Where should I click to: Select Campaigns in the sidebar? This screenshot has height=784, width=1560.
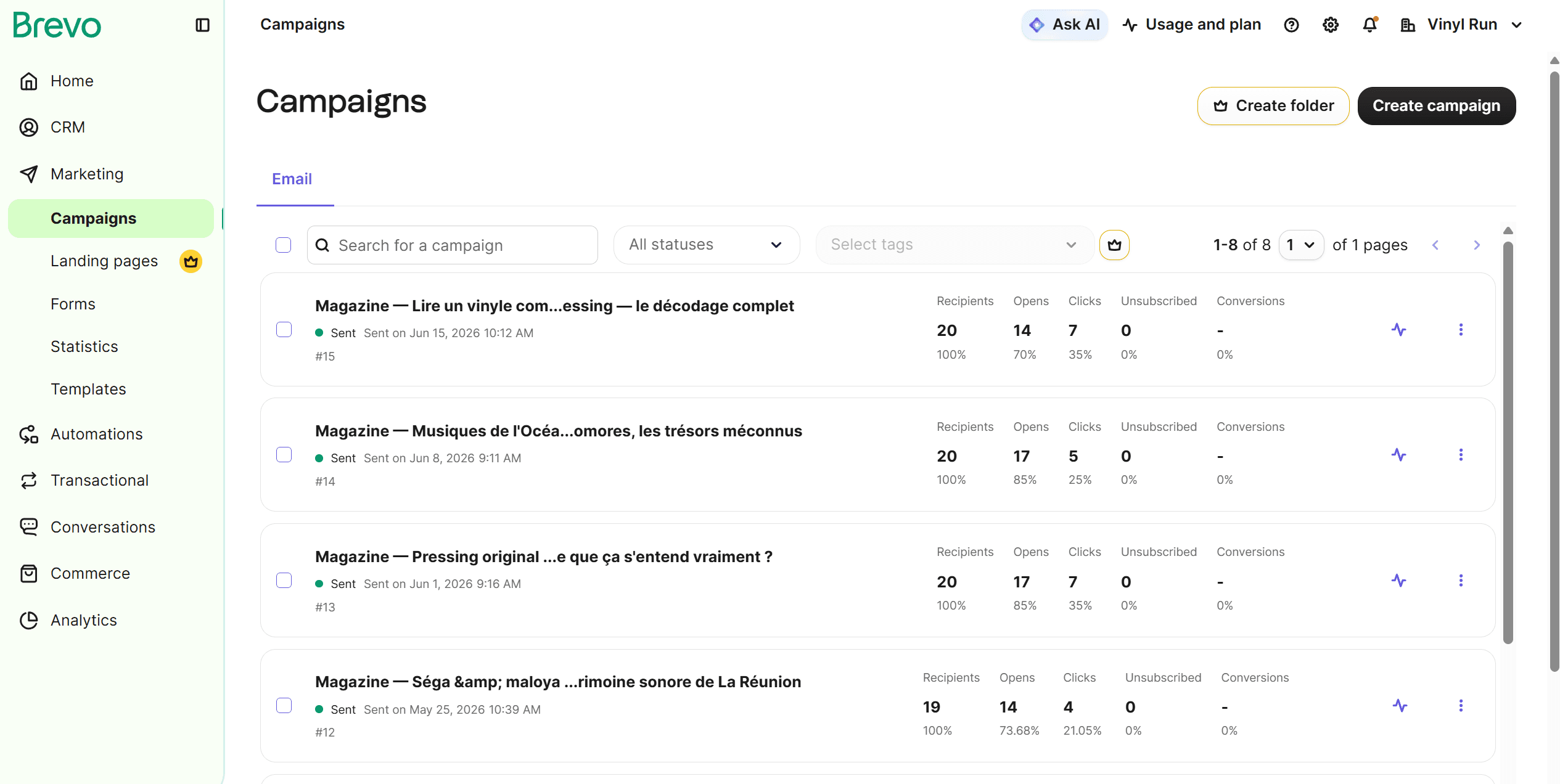[111, 218]
